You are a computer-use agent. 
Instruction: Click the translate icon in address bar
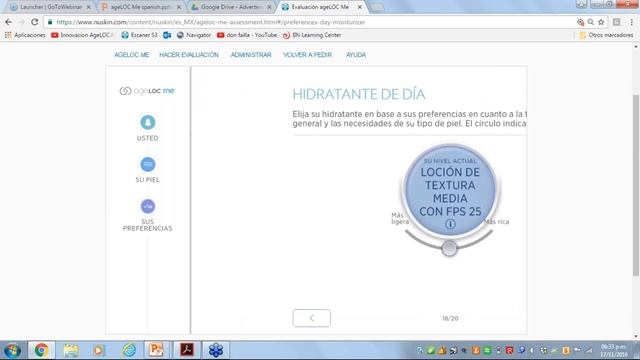click(580, 22)
